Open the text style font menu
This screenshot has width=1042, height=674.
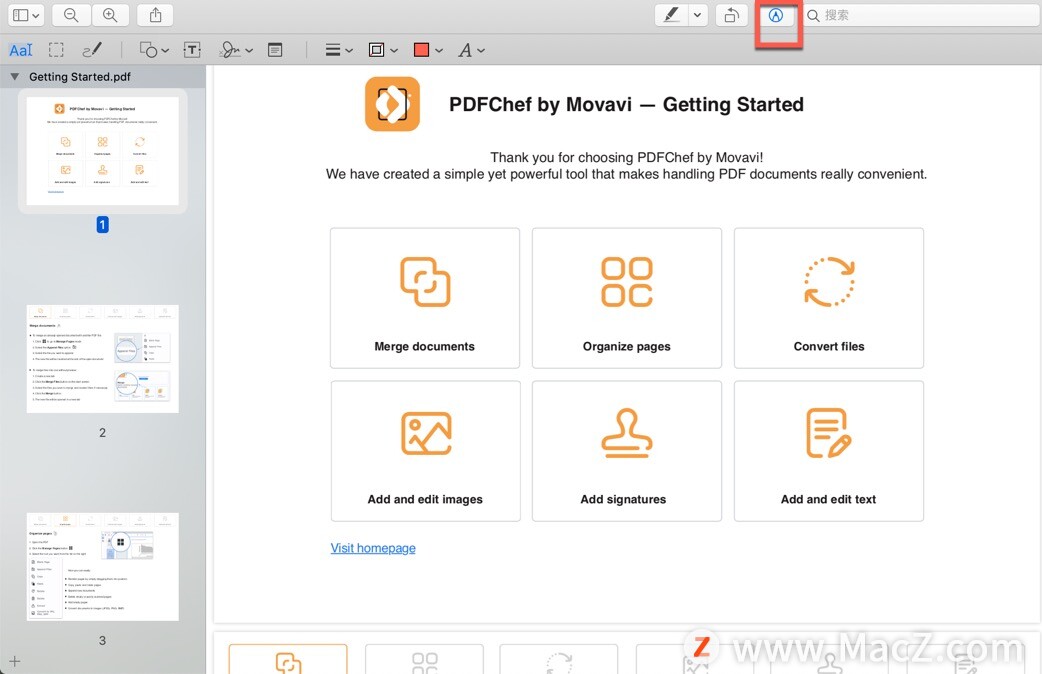471,50
